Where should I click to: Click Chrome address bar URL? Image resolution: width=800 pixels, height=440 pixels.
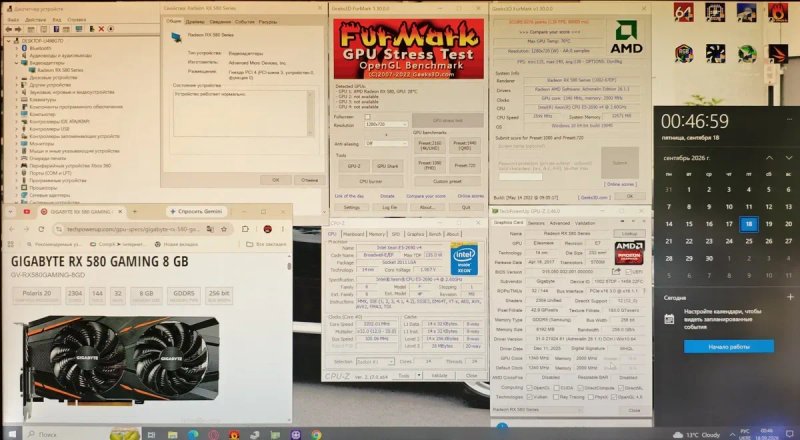pos(133,229)
